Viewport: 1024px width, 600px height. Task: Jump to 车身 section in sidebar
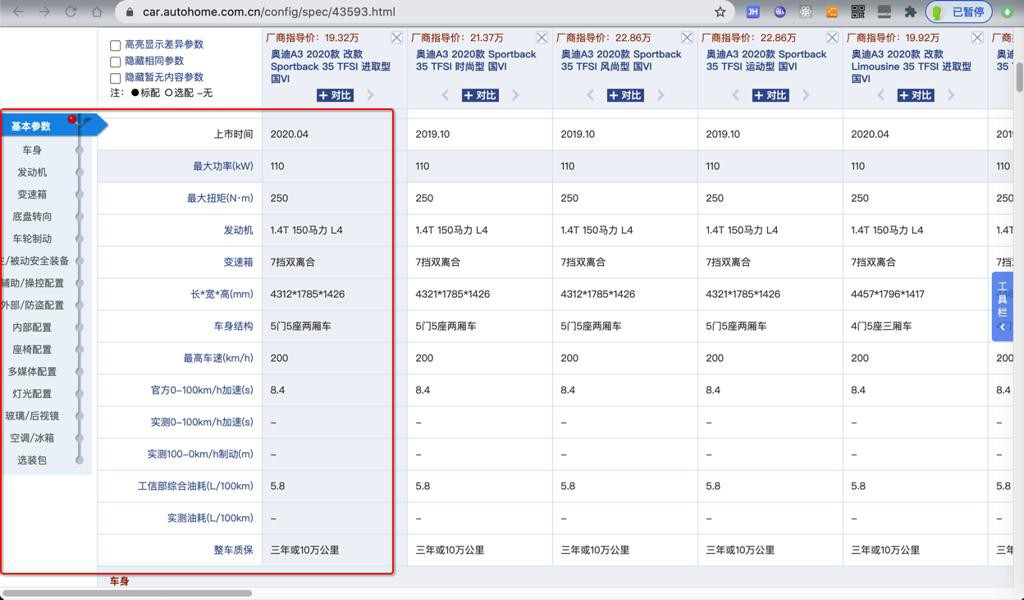32,150
